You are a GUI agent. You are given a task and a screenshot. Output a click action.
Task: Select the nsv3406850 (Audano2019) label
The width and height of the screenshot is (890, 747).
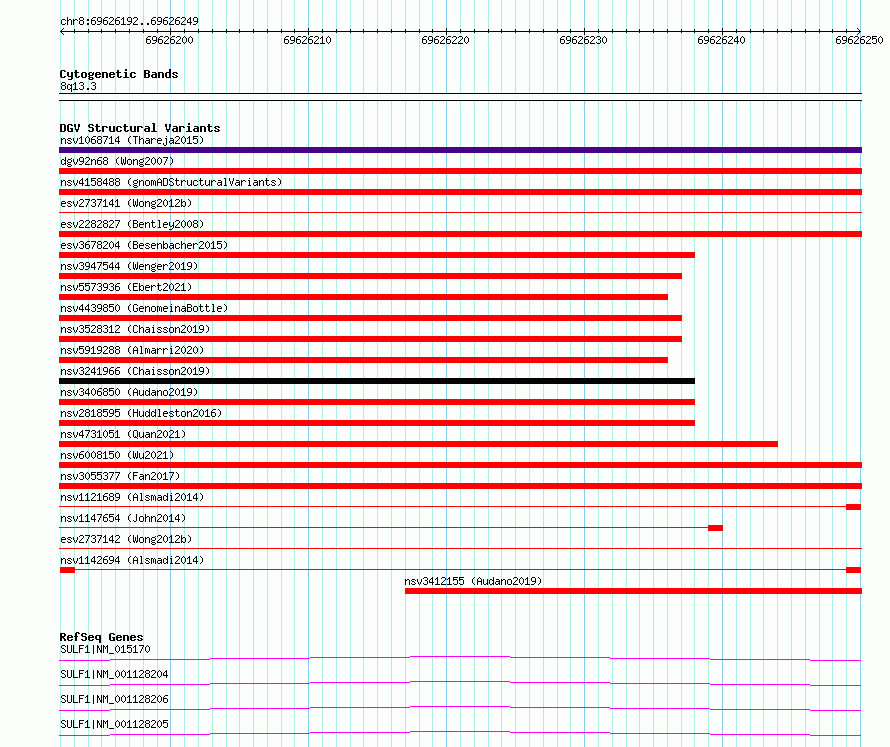tap(129, 392)
